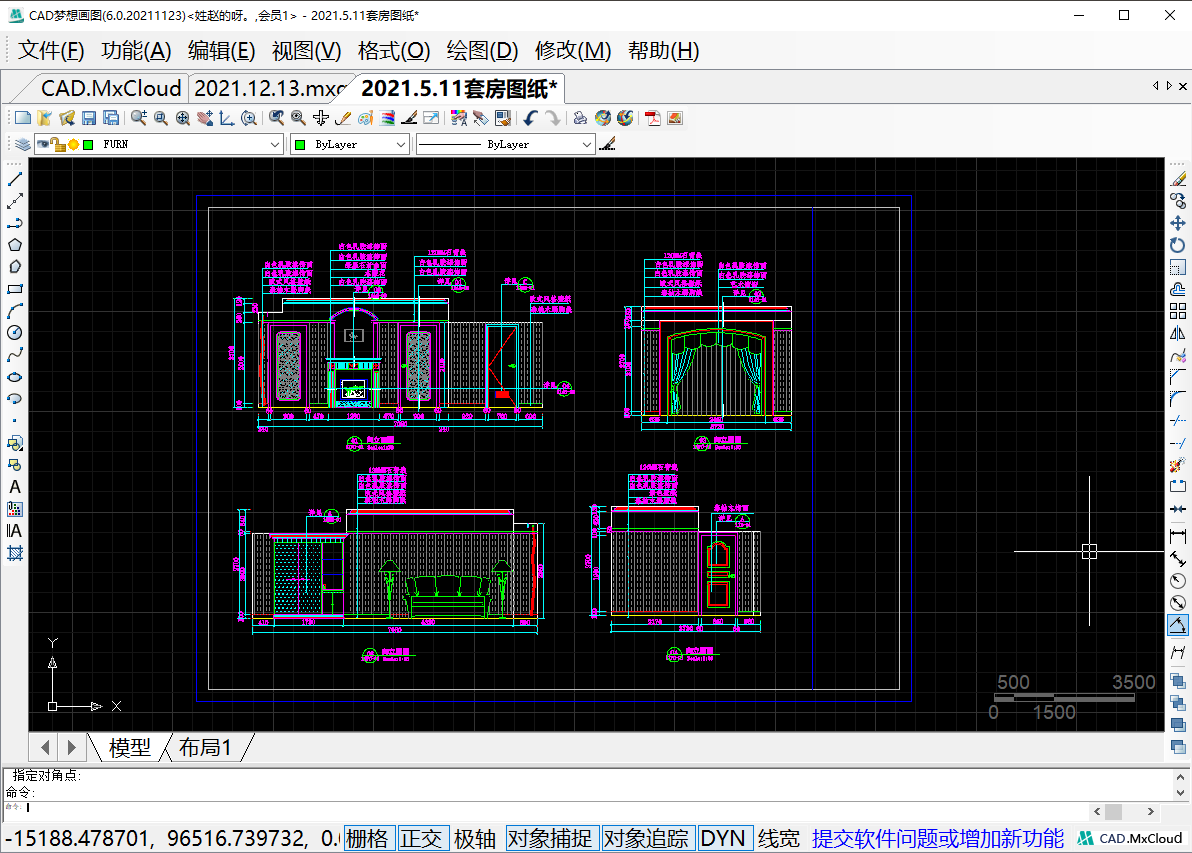This screenshot has width=1192, height=853.
Task: Select the Ellipse drawing tool
Action: coord(14,377)
